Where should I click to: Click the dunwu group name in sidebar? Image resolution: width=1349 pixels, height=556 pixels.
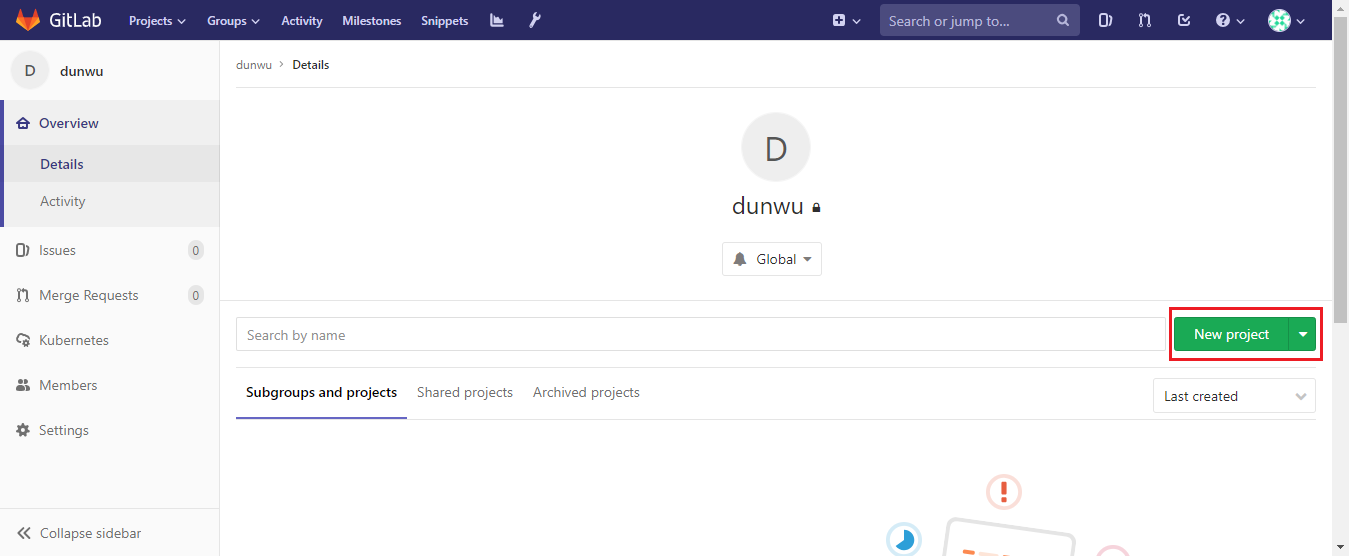82,71
